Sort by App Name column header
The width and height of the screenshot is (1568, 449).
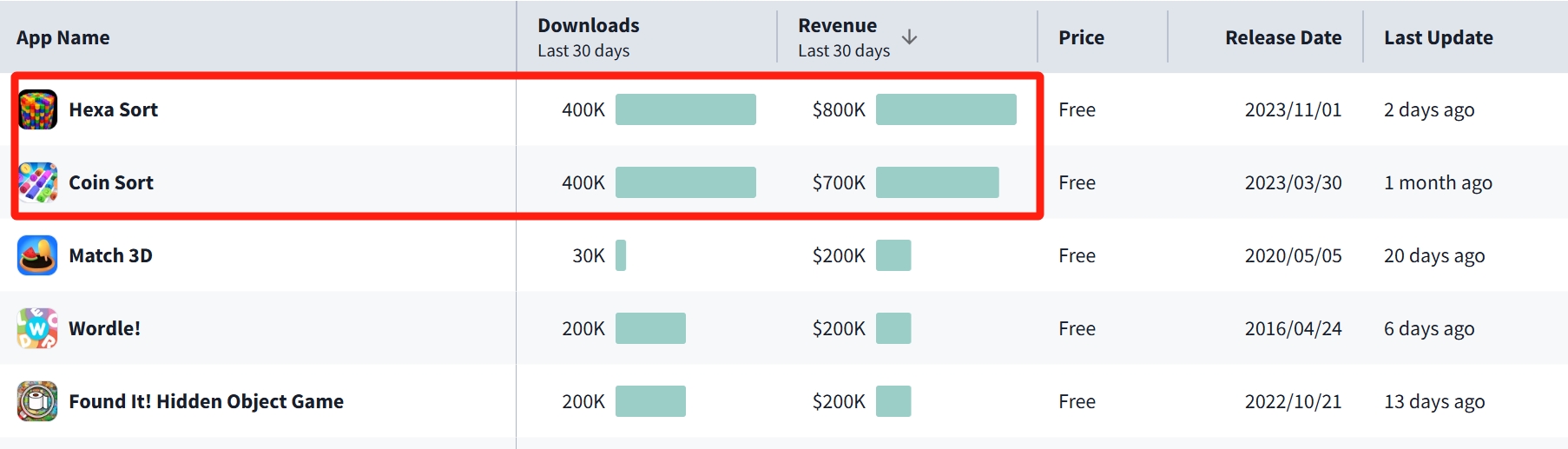63,37
